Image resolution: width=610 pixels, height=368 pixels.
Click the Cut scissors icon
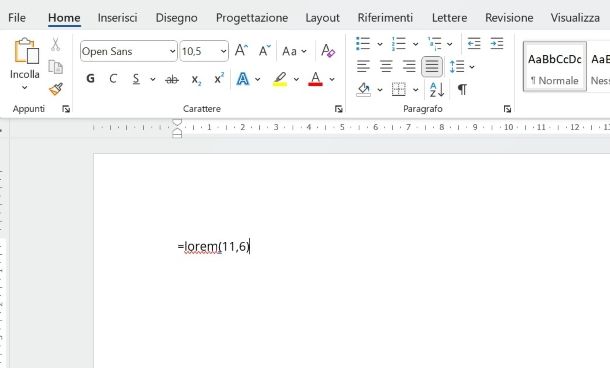(x=56, y=44)
